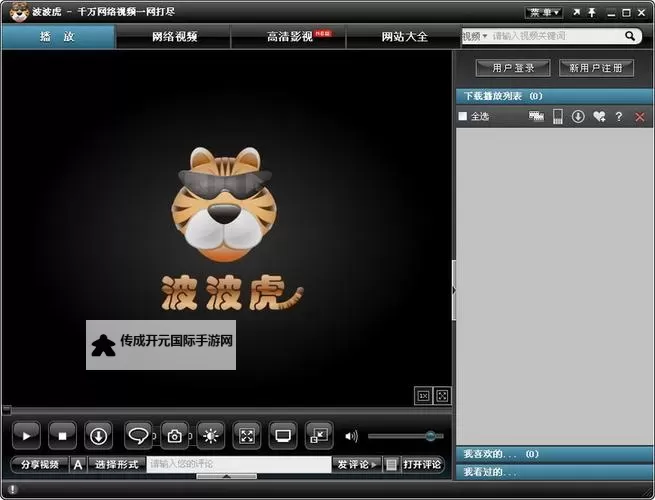The width and height of the screenshot is (655, 500).
Task: Expand panel via bottom up-arrow handle
Action: click(x=226, y=476)
